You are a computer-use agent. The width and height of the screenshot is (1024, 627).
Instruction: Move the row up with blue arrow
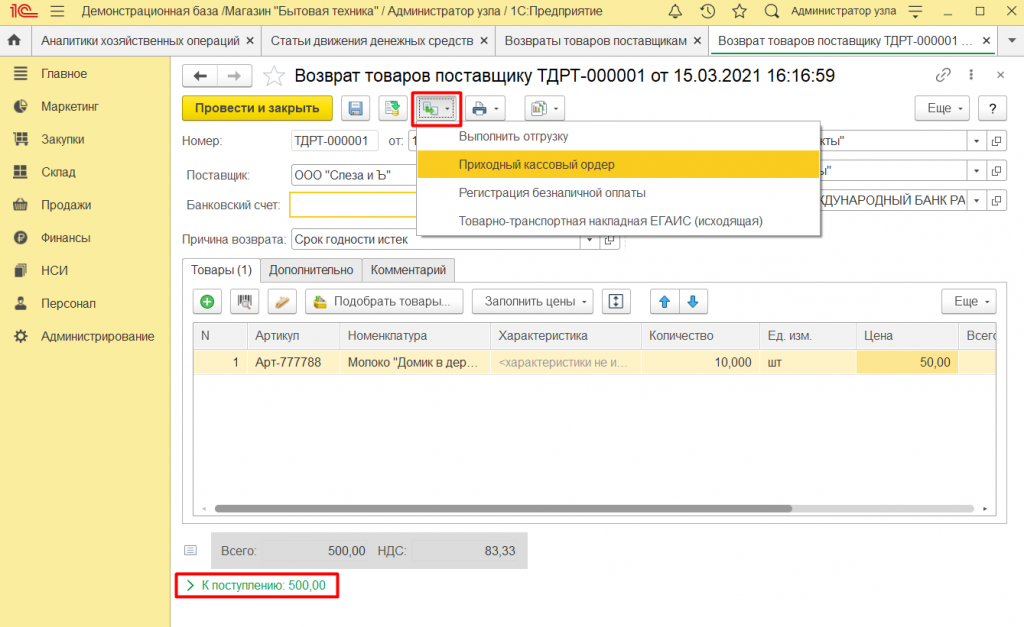tap(664, 301)
